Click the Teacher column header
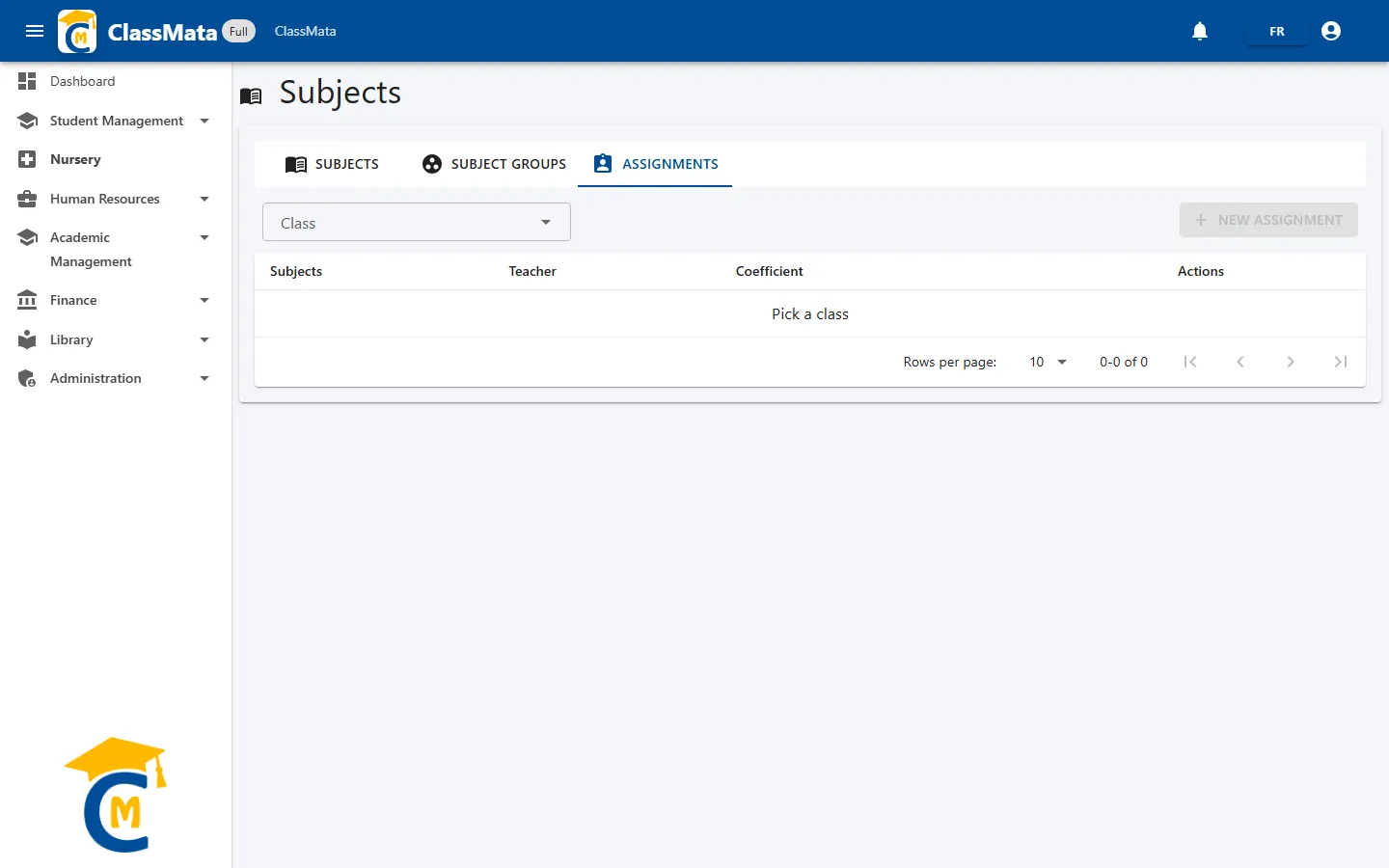 [532, 271]
